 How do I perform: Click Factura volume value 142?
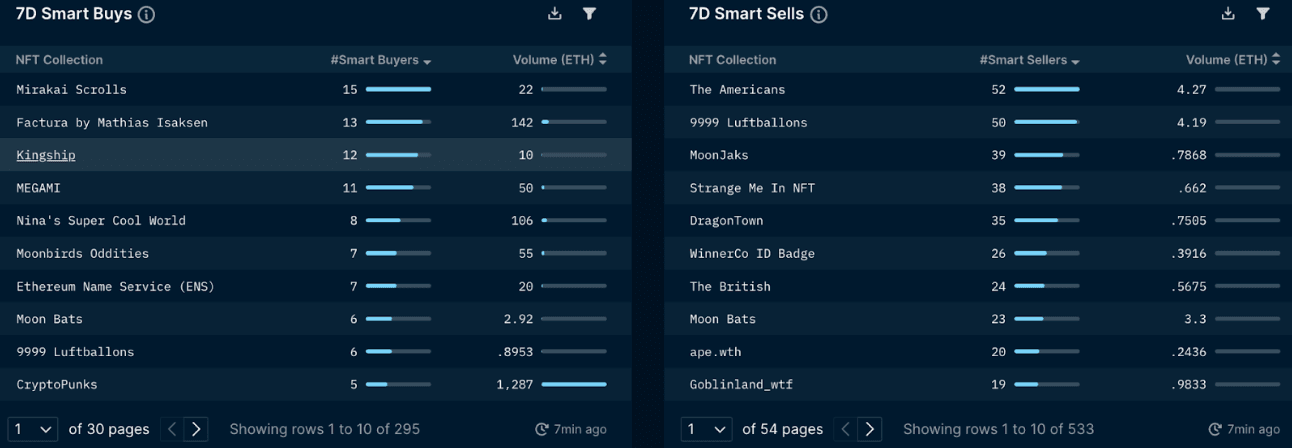523,122
